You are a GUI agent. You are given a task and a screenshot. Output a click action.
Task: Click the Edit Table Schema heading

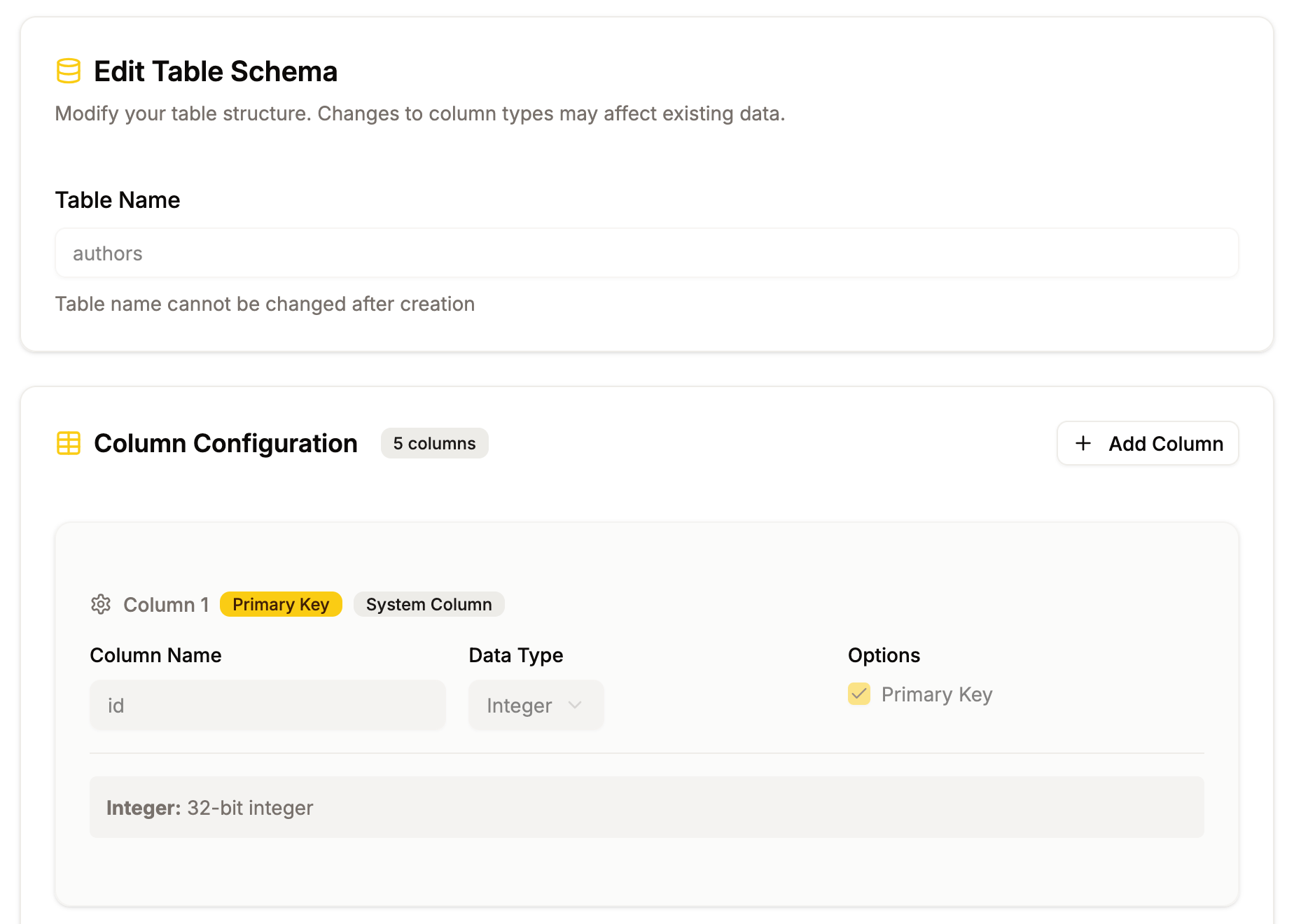[x=216, y=71]
